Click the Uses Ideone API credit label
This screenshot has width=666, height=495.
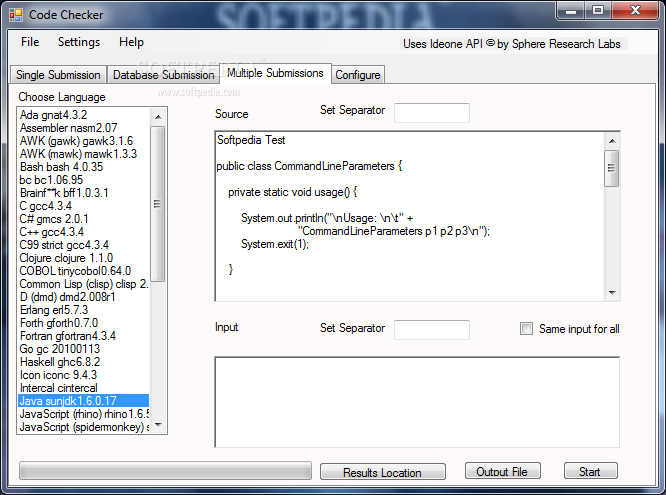click(x=512, y=44)
